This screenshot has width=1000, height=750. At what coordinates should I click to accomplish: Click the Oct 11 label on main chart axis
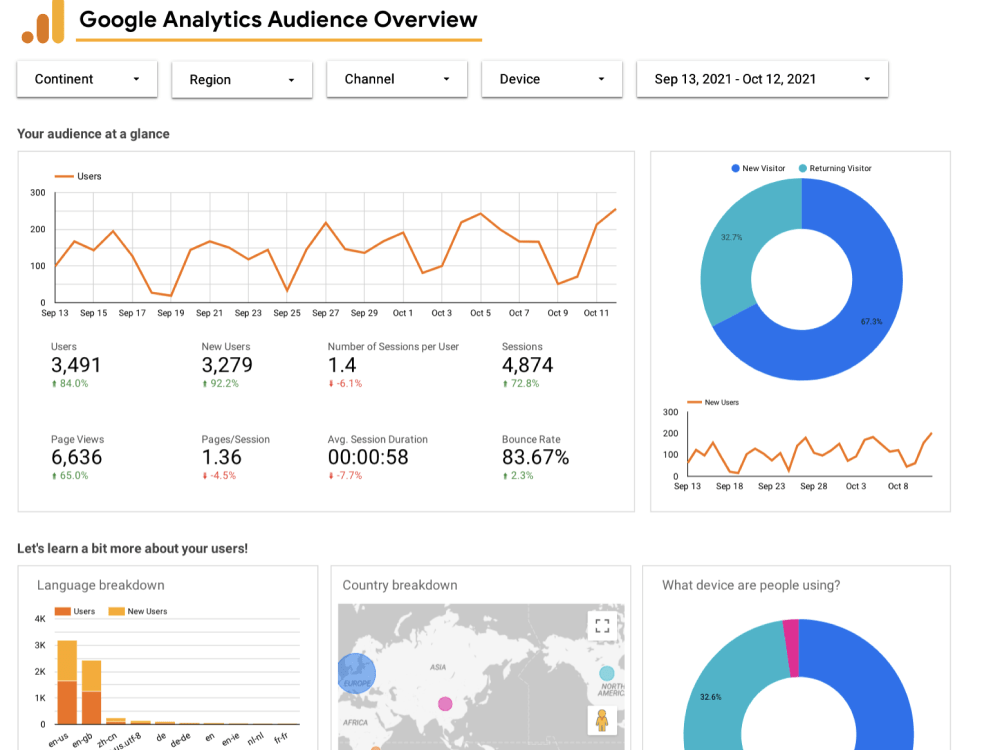point(596,313)
